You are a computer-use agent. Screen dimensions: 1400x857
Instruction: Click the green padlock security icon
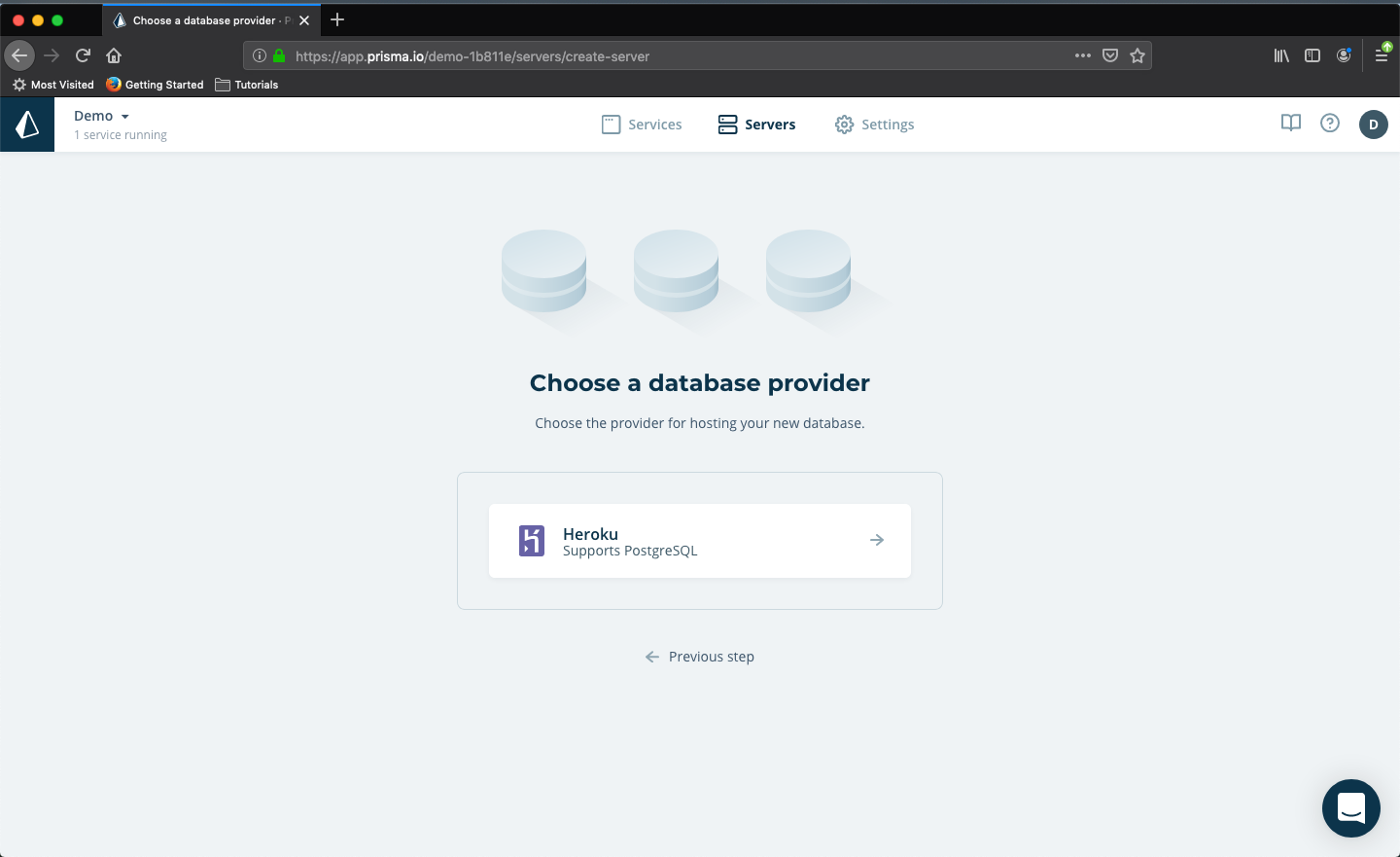coord(279,55)
